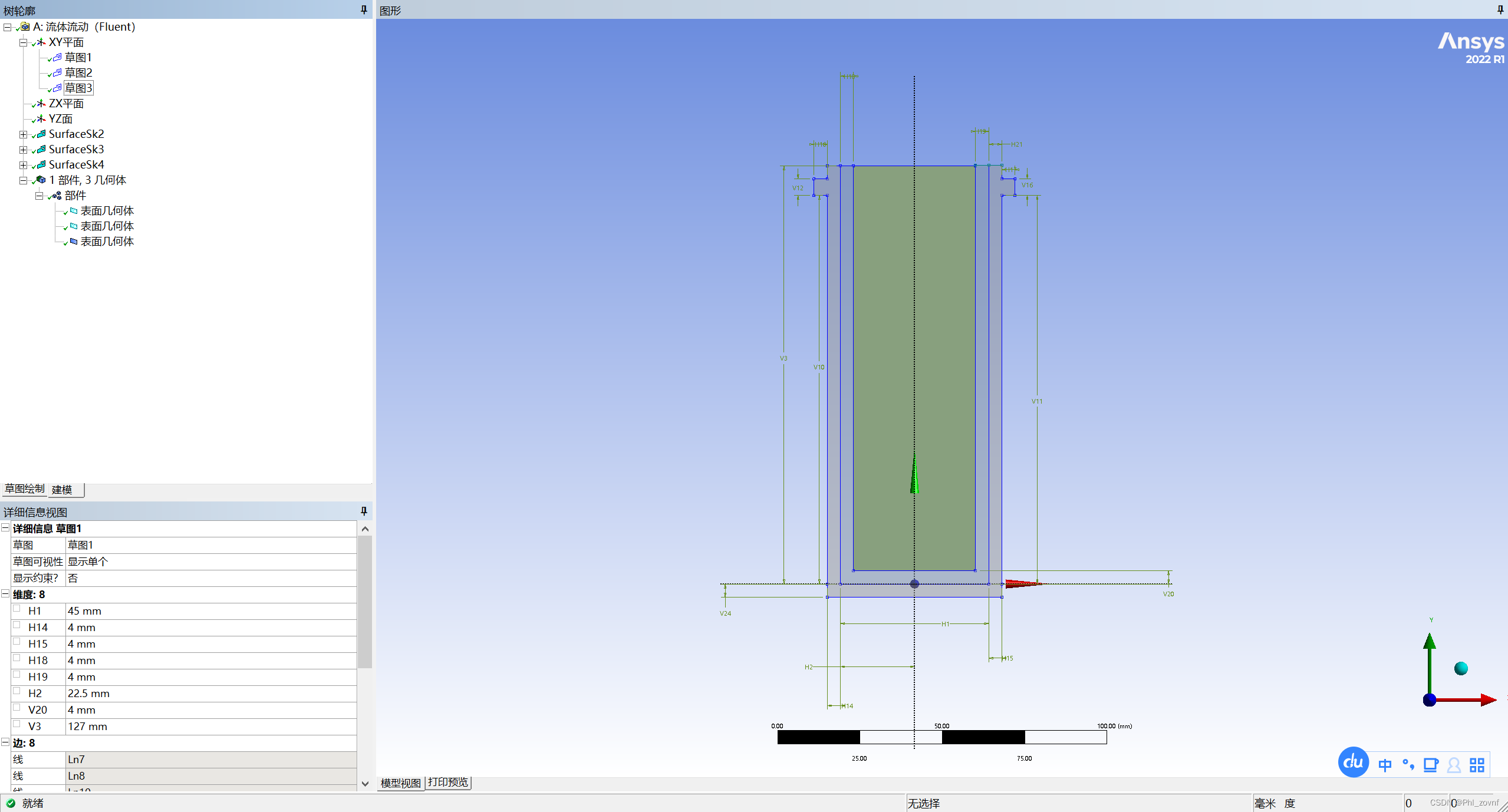This screenshot has width=1508, height=812.
Task: Expand the SurfaceSk3 tree node
Action: coord(23,150)
